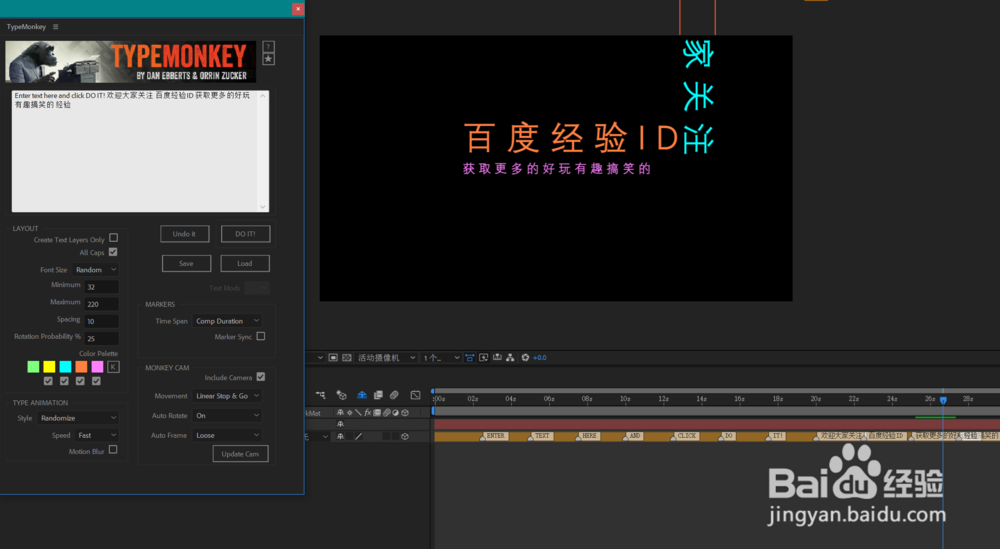This screenshot has height=549, width=1000.
Task: Click the fx column header icon
Action: [367, 413]
